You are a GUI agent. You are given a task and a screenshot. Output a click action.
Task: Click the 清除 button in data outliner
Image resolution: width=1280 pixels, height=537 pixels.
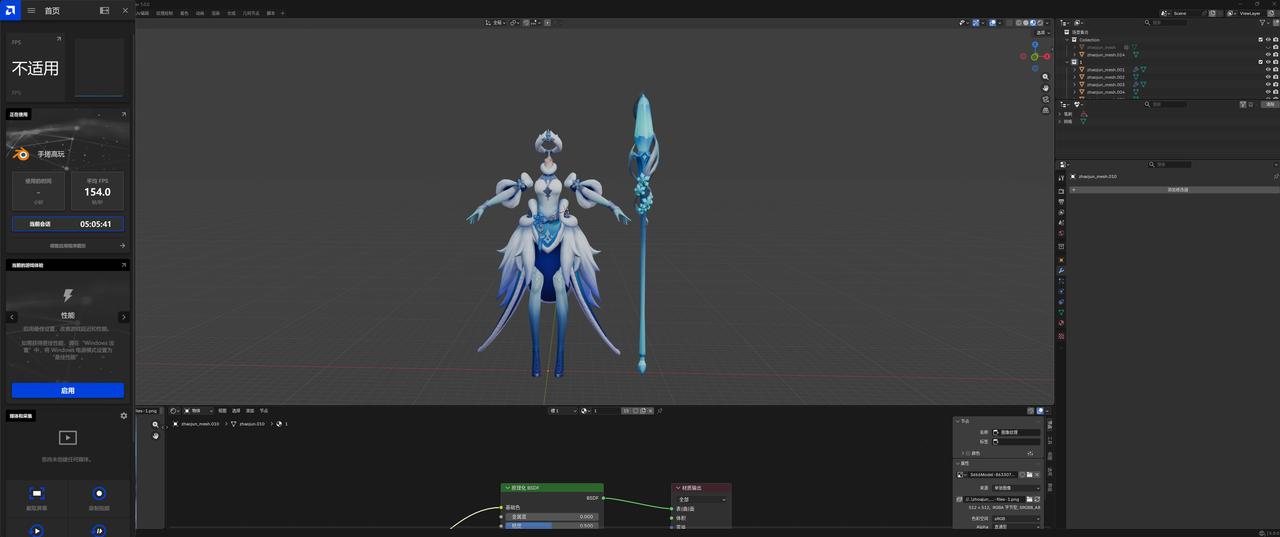pos(1270,104)
